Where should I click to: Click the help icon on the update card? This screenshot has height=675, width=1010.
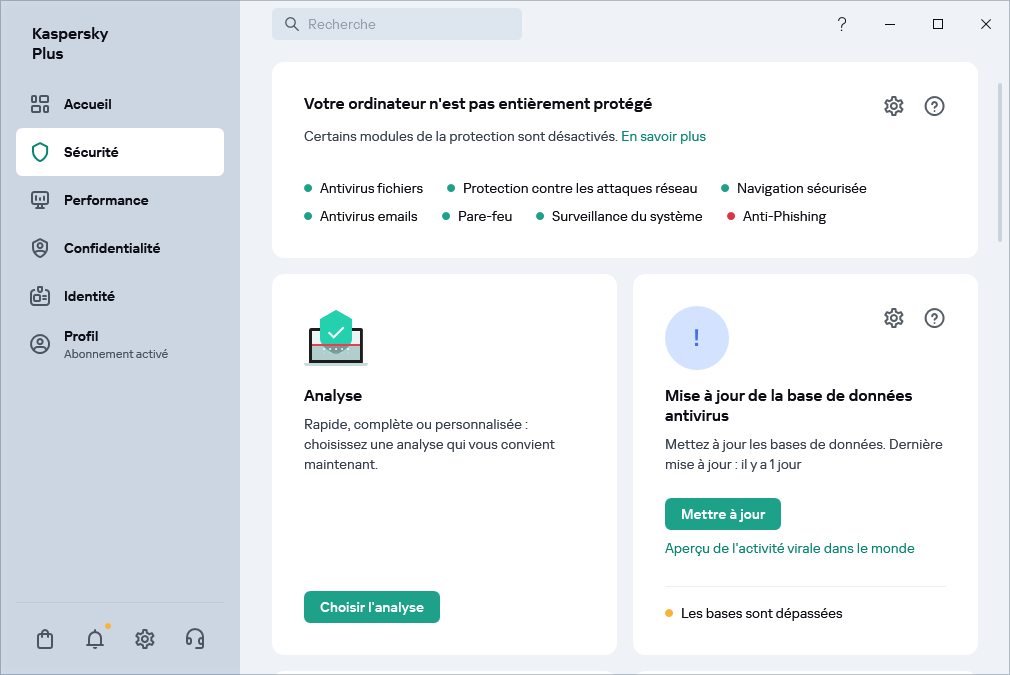(934, 318)
